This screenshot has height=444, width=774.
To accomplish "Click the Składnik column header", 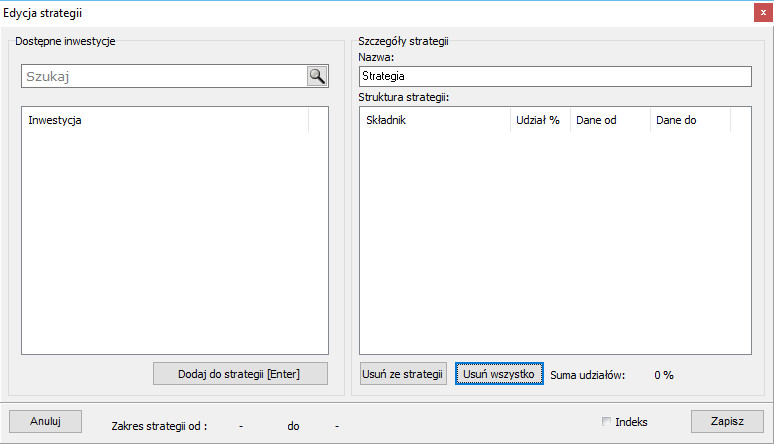I will pos(435,120).
